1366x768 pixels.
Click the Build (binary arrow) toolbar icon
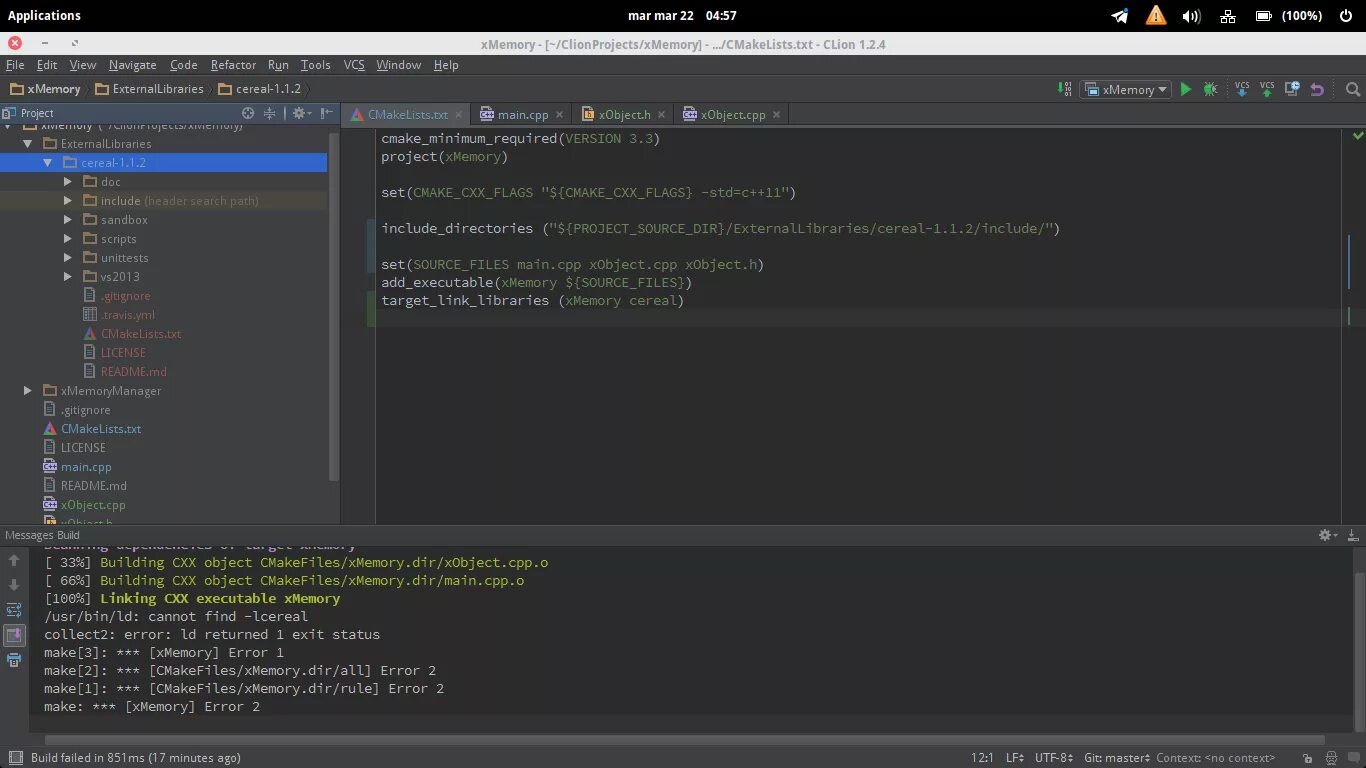[1065, 89]
